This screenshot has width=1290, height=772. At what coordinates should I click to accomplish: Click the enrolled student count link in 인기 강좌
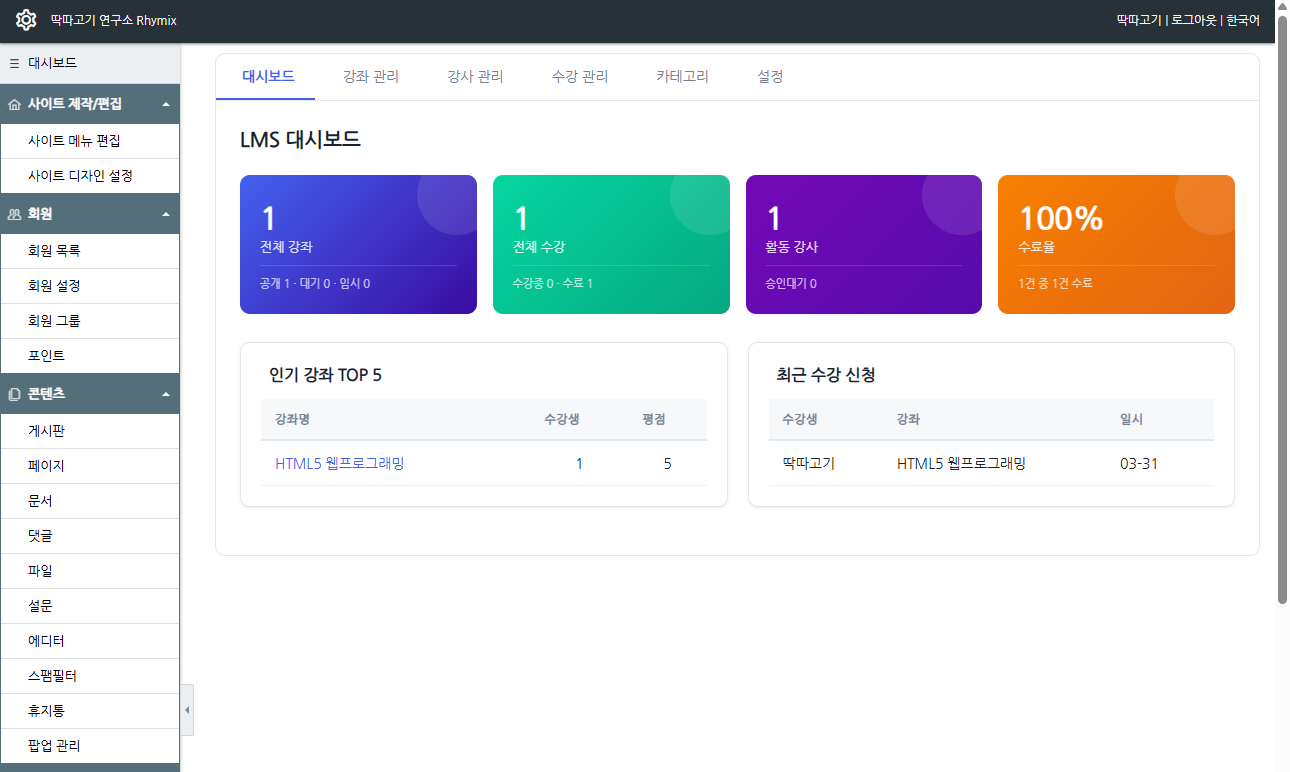tap(579, 463)
